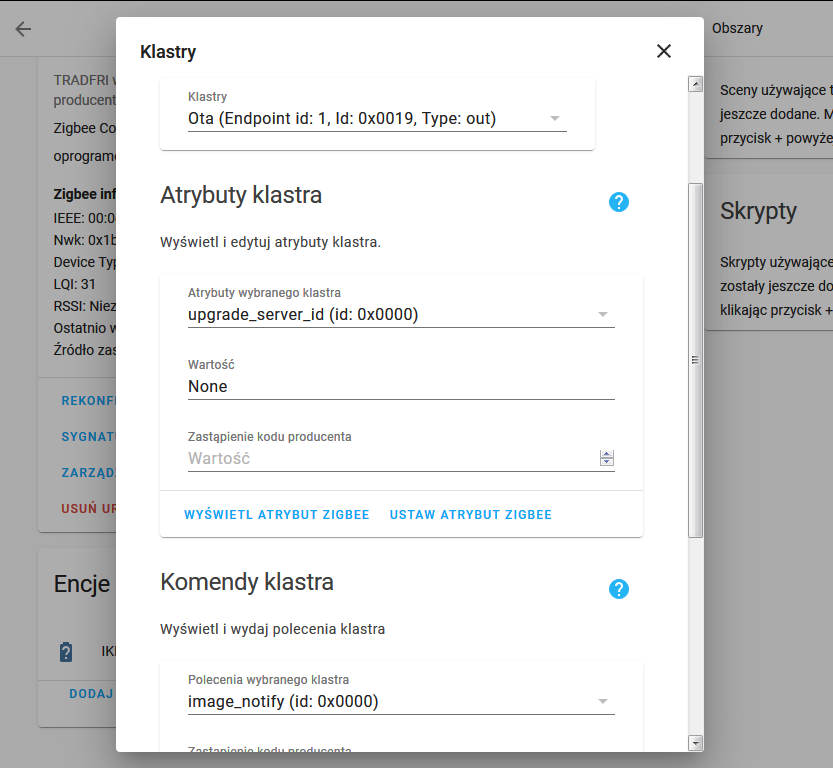833x768 pixels.
Task: Open help icon beside Komendy klastra
Action: (x=619, y=589)
